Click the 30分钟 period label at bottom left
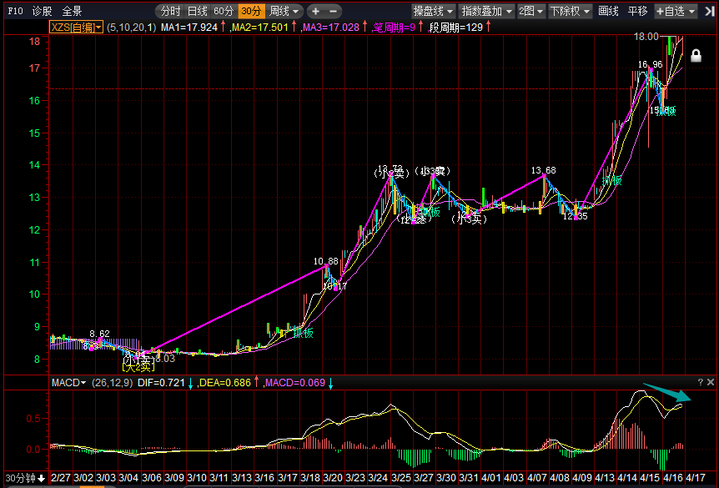 20,478
